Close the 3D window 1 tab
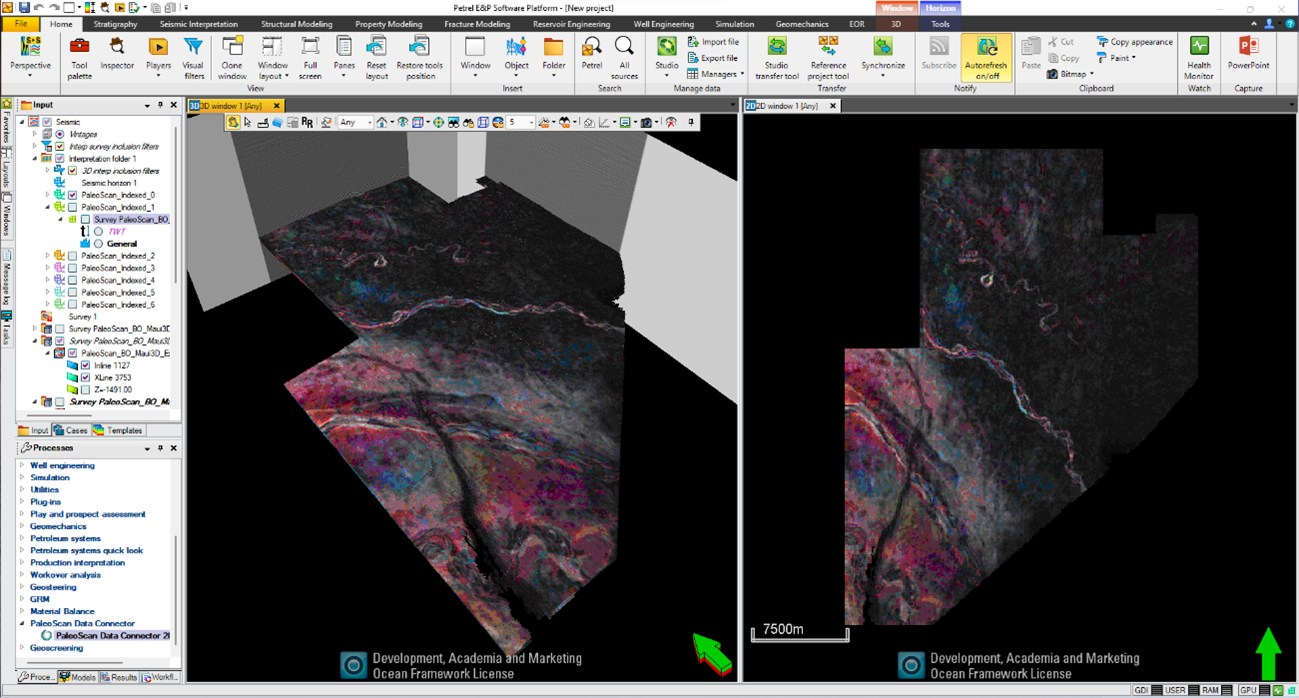 click(x=277, y=105)
